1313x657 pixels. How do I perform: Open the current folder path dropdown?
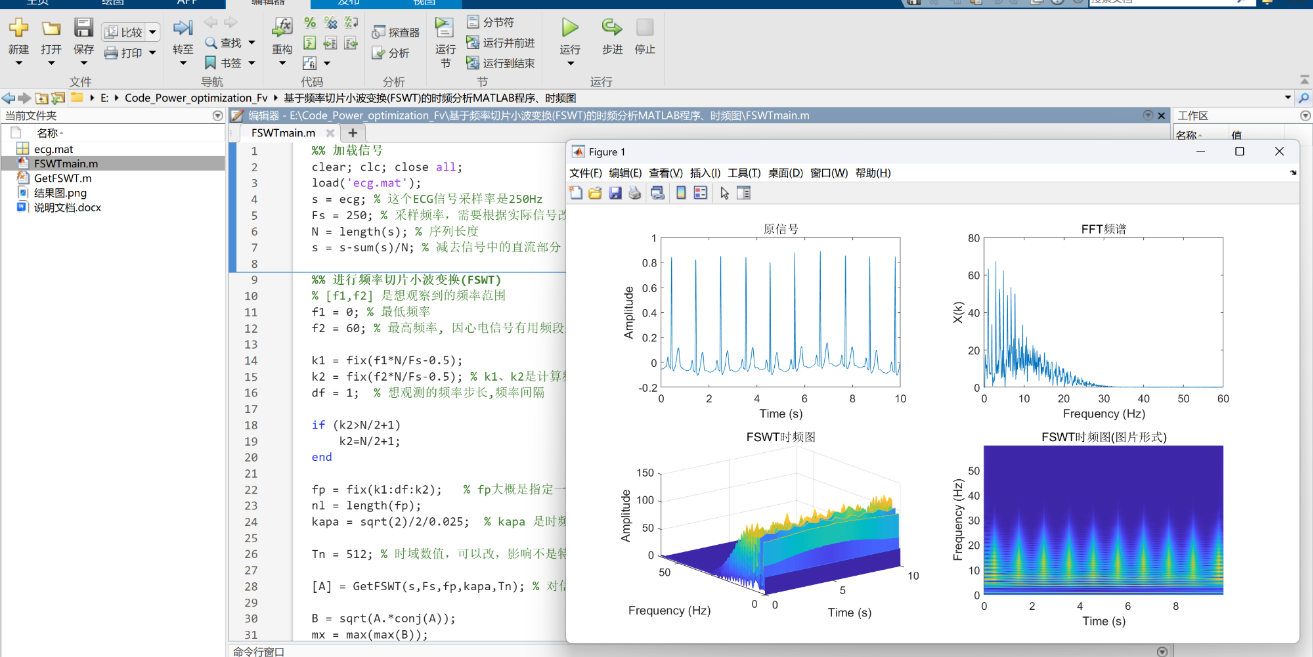point(1287,98)
